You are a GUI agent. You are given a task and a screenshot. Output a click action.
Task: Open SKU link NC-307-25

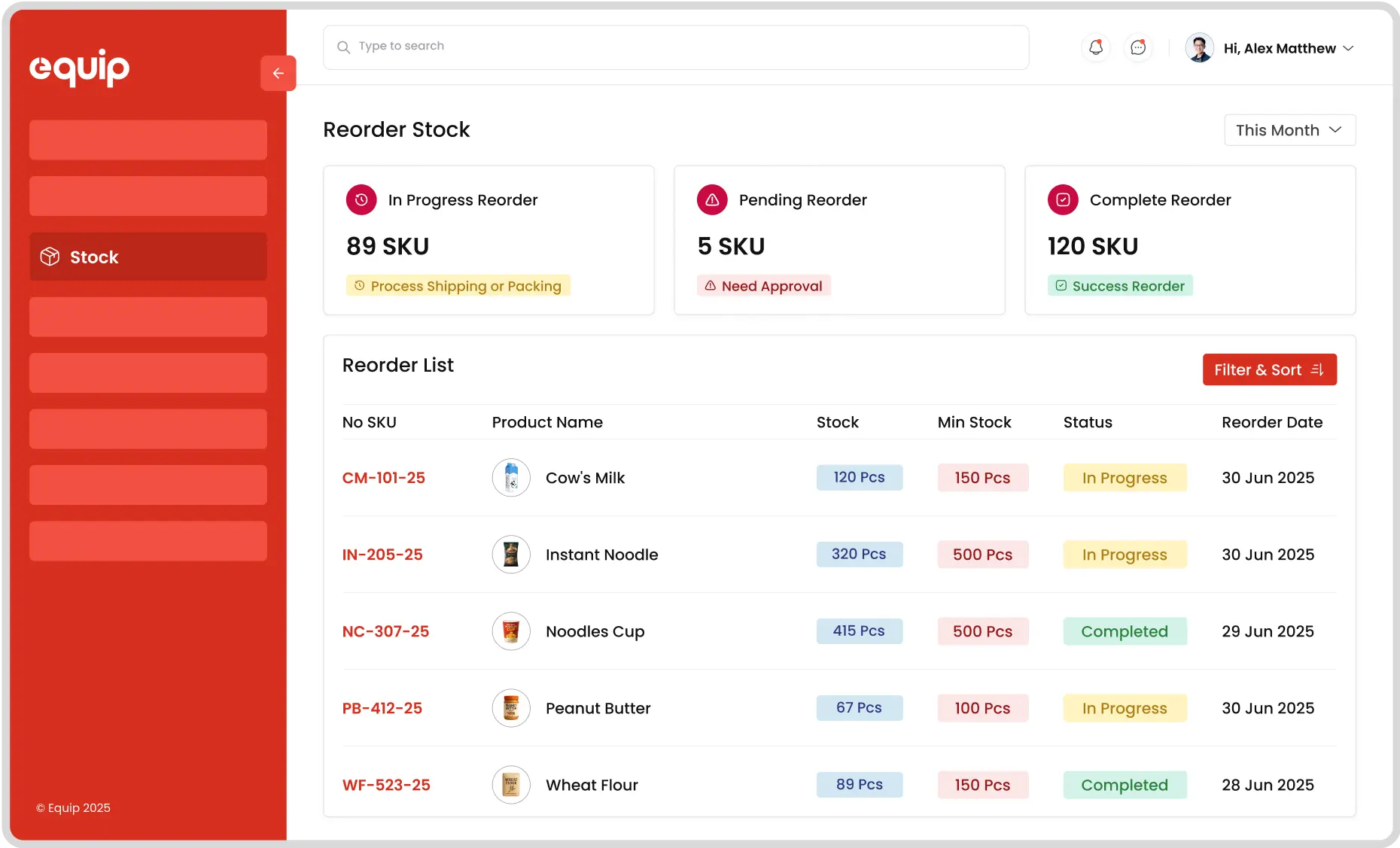(x=385, y=631)
